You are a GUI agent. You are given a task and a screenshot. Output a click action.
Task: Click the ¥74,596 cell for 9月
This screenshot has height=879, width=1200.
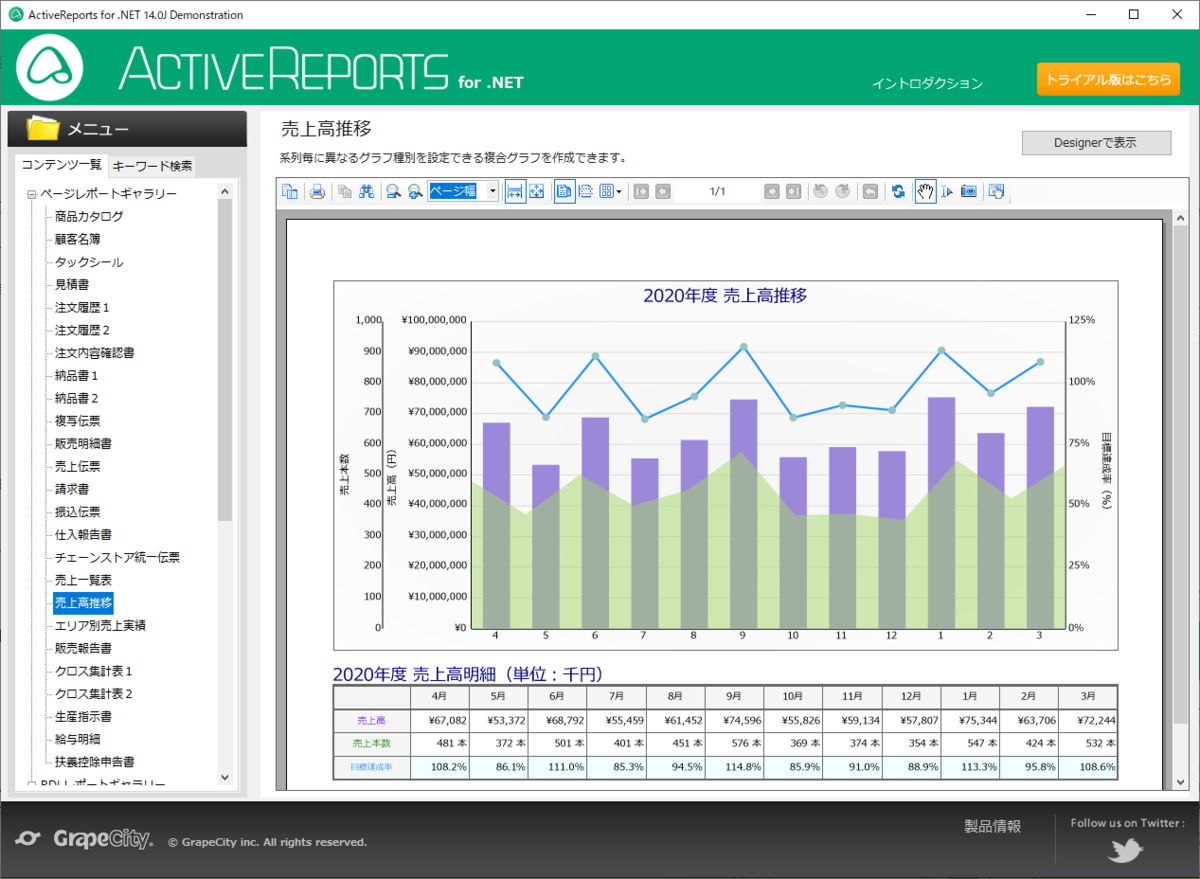[734, 720]
